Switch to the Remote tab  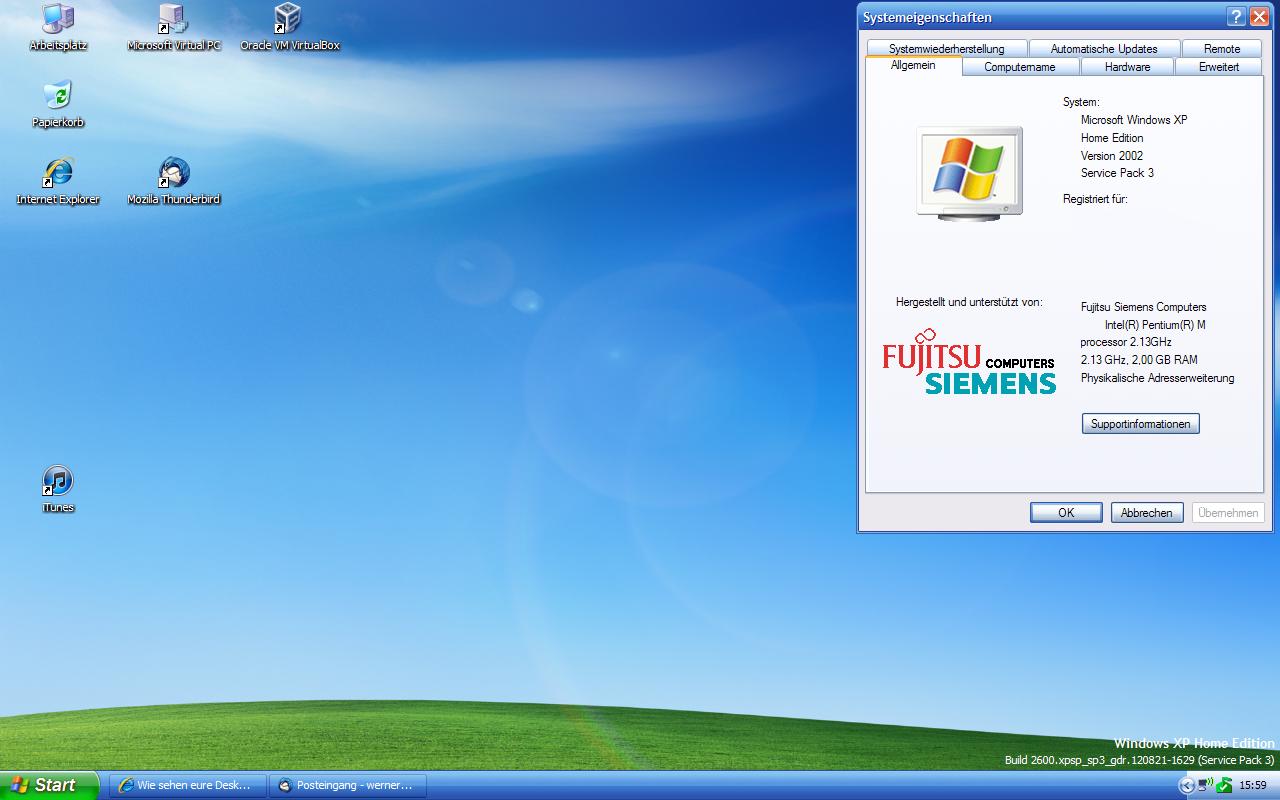click(x=1221, y=49)
